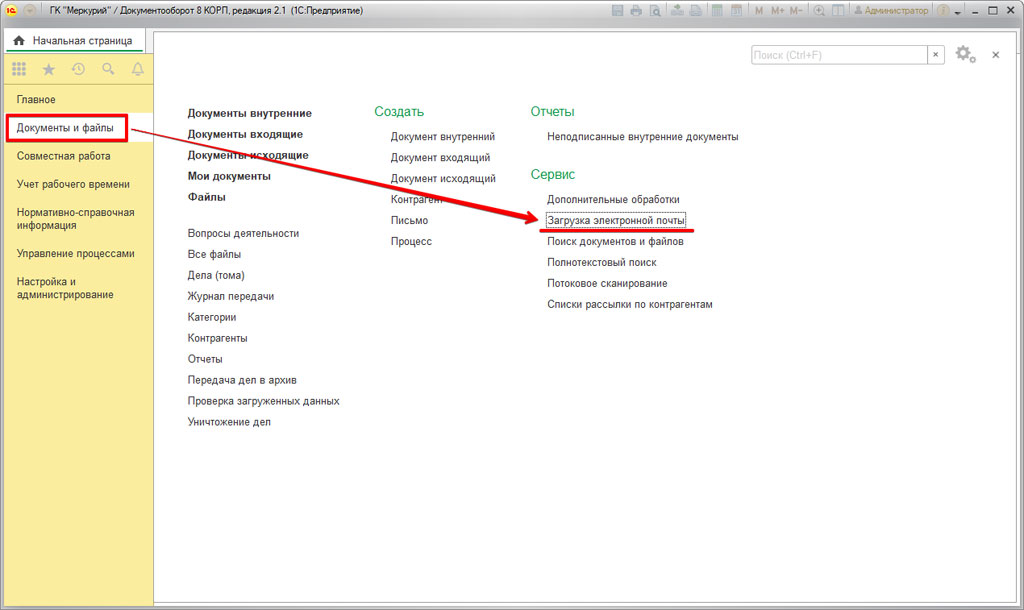Click the print preview icon in title bar
This screenshot has width=1024, height=610.
pyautogui.click(x=654, y=11)
